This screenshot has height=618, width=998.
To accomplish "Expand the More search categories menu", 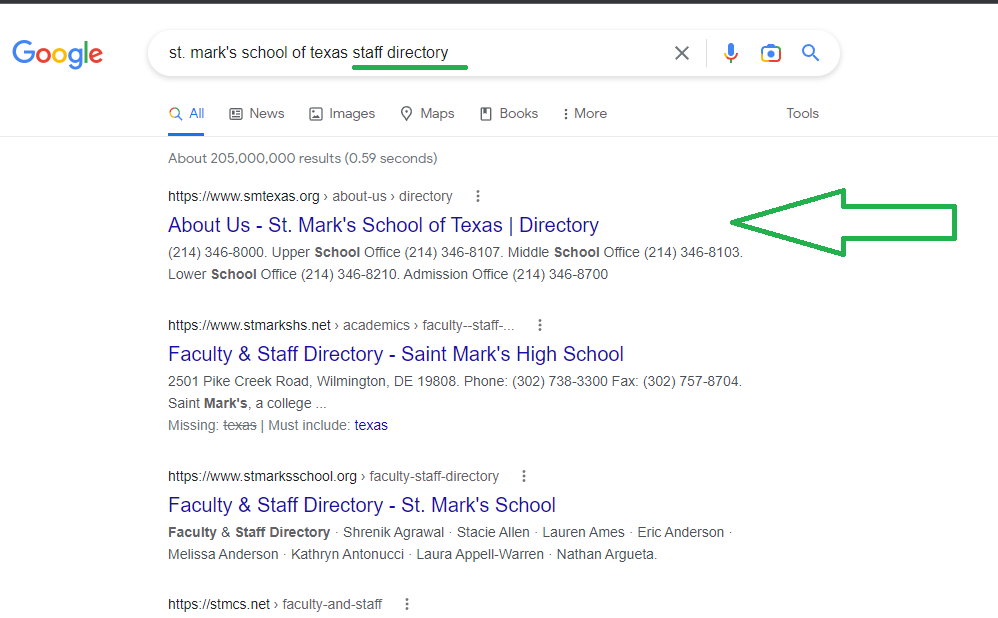I will point(584,114).
